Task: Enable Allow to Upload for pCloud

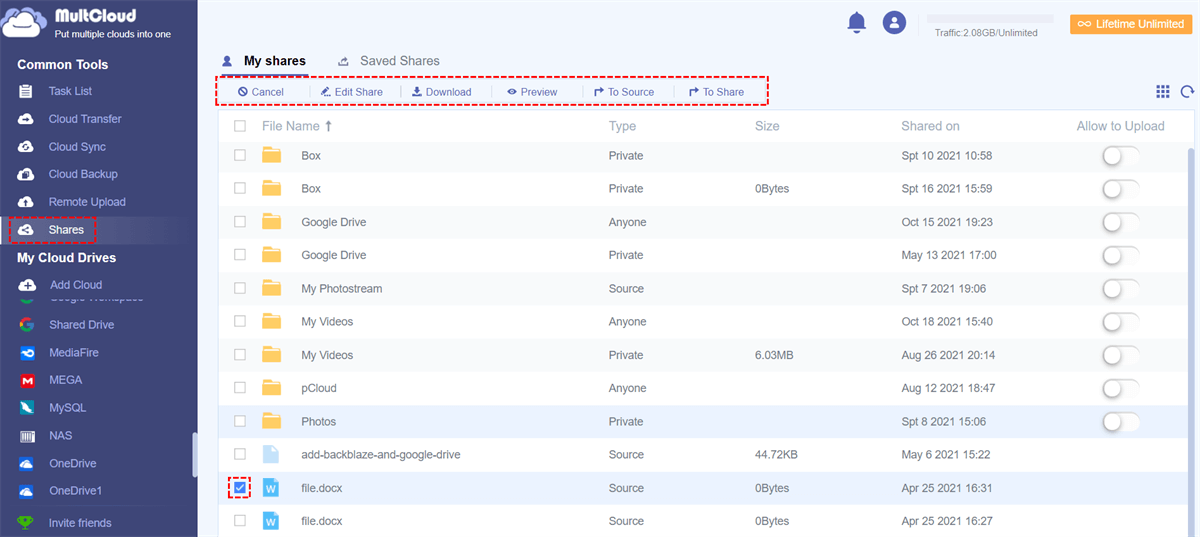Action: pos(1121,388)
